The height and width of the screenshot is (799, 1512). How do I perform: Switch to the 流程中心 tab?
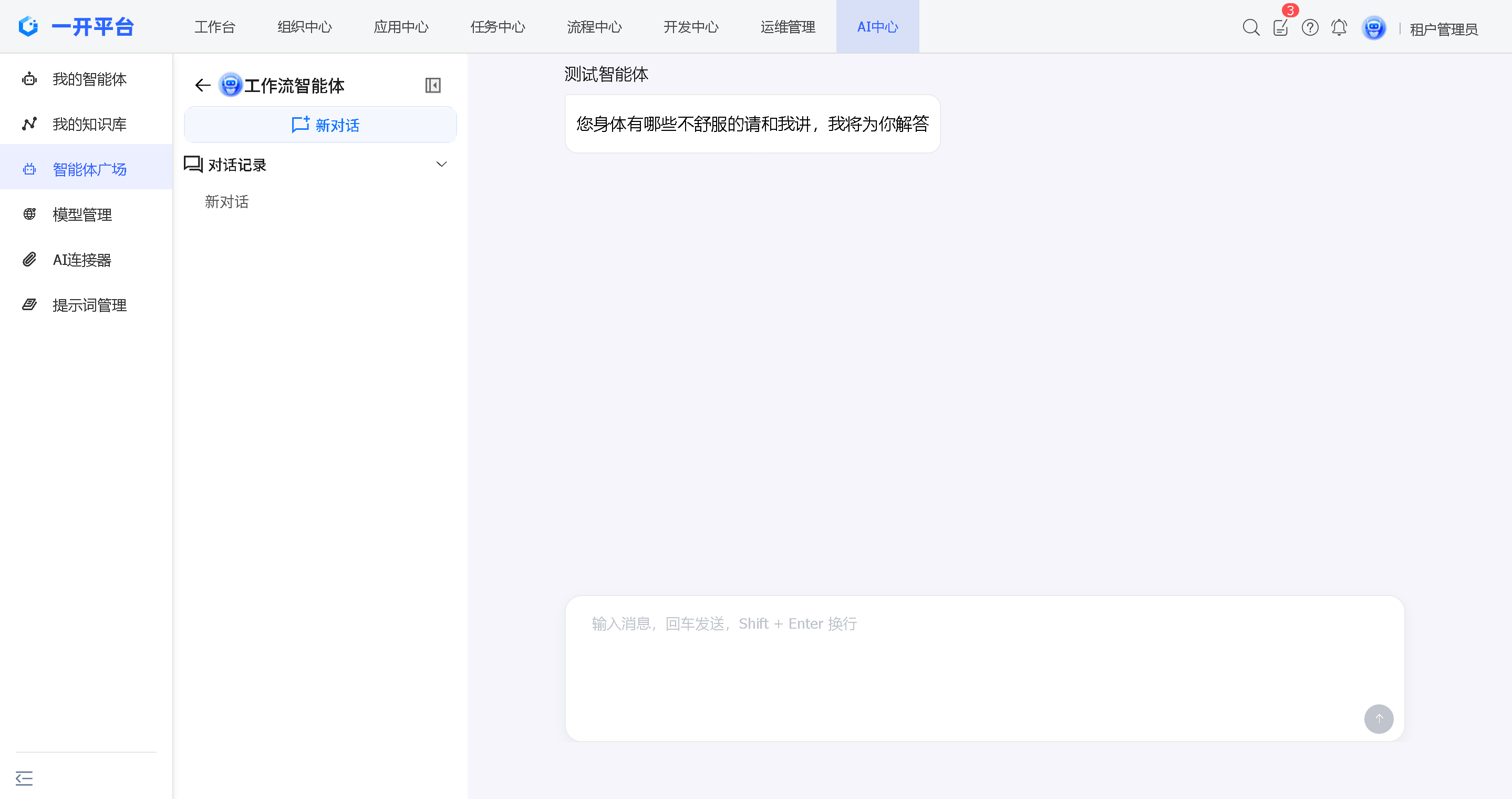[594, 26]
